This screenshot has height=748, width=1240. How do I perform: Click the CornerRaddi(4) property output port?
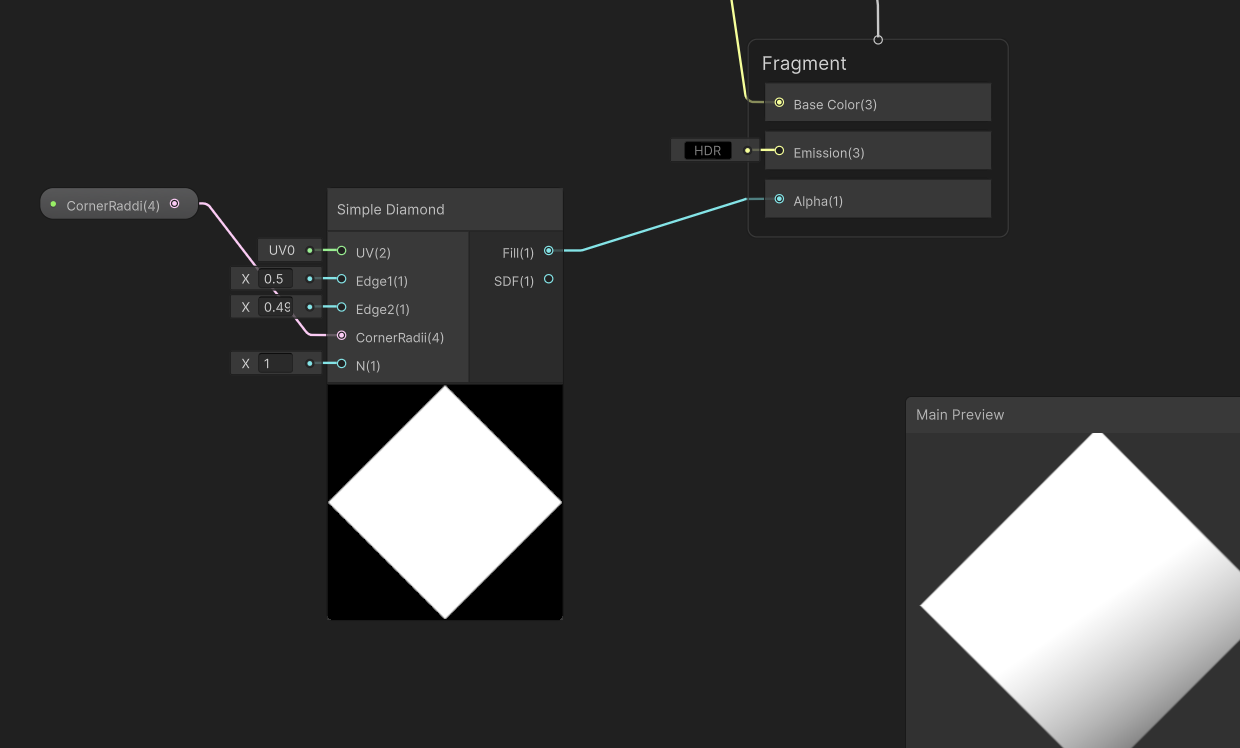pos(175,204)
